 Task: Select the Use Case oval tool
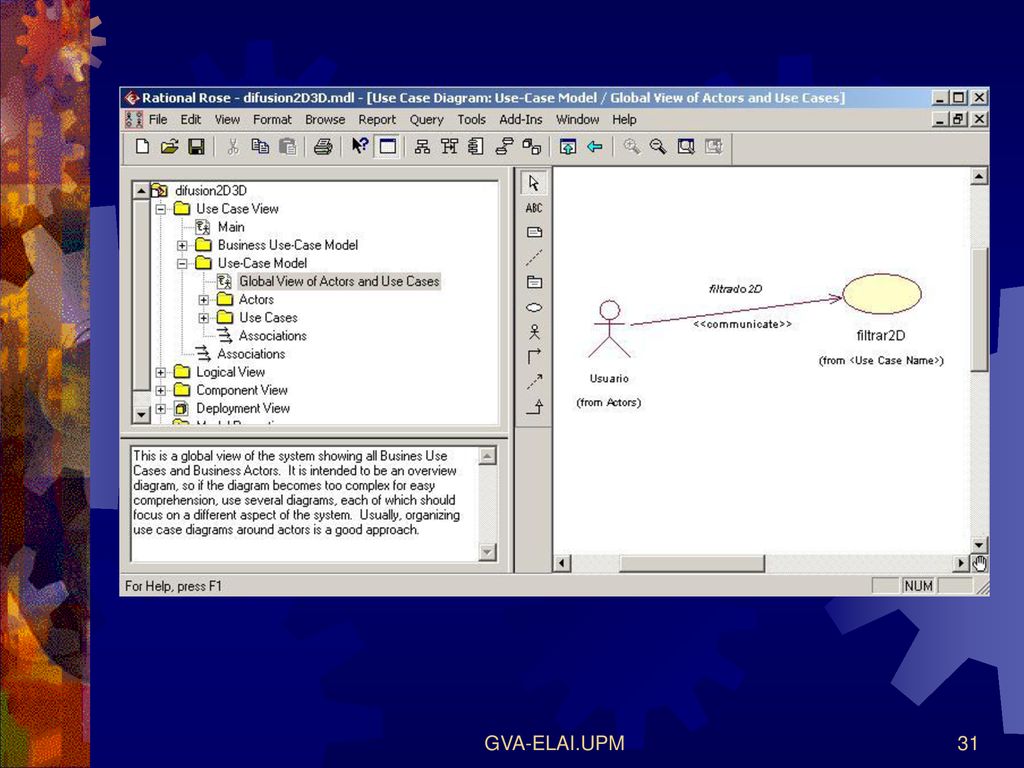pyautogui.click(x=534, y=308)
